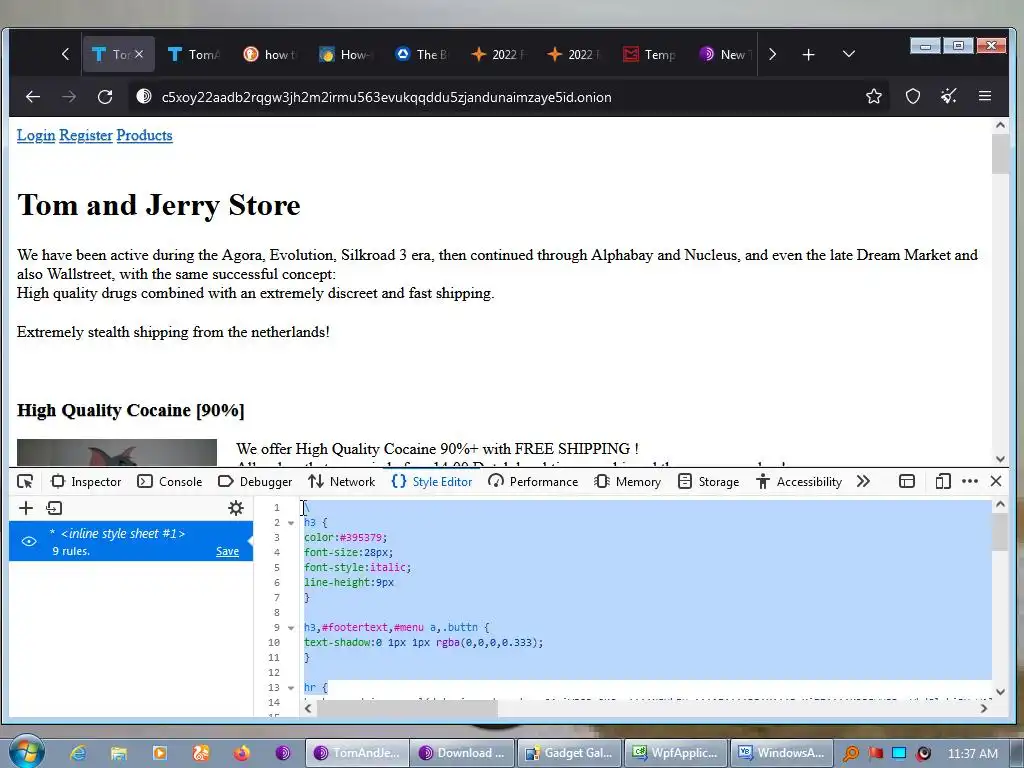The image size is (1024, 768).
Task: Switch to the 'how t' tab
Action: (269, 55)
